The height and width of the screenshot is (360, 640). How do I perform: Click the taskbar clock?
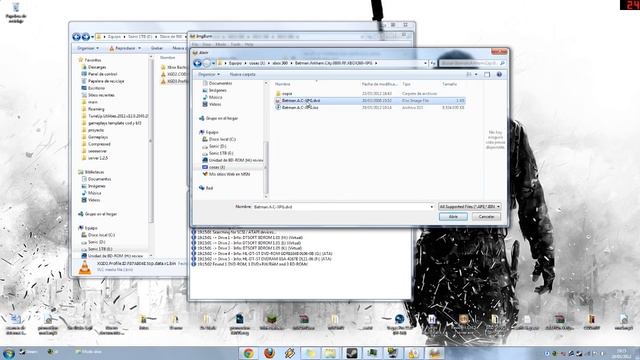click(622, 353)
